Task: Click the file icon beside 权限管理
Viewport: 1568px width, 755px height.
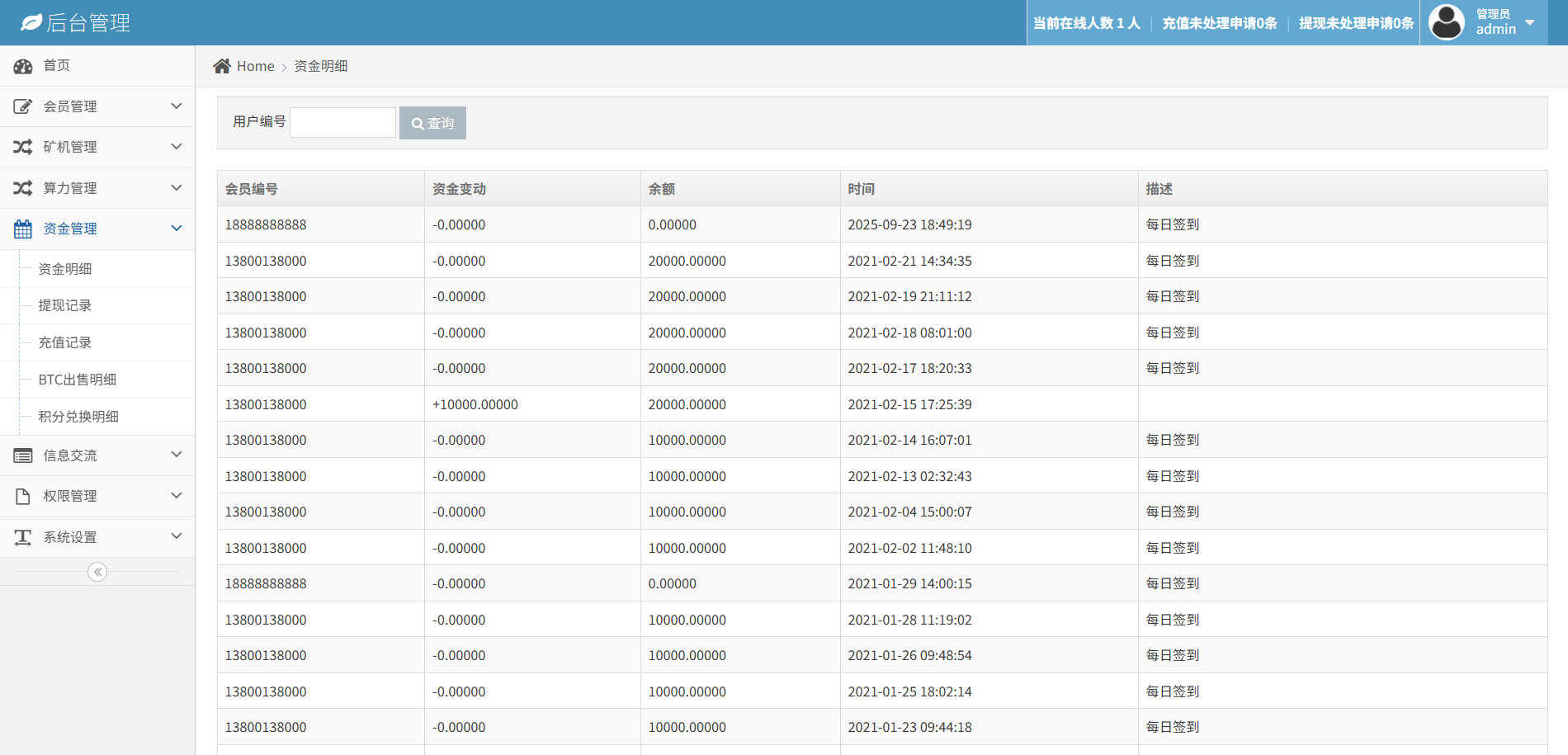Action: 23,496
